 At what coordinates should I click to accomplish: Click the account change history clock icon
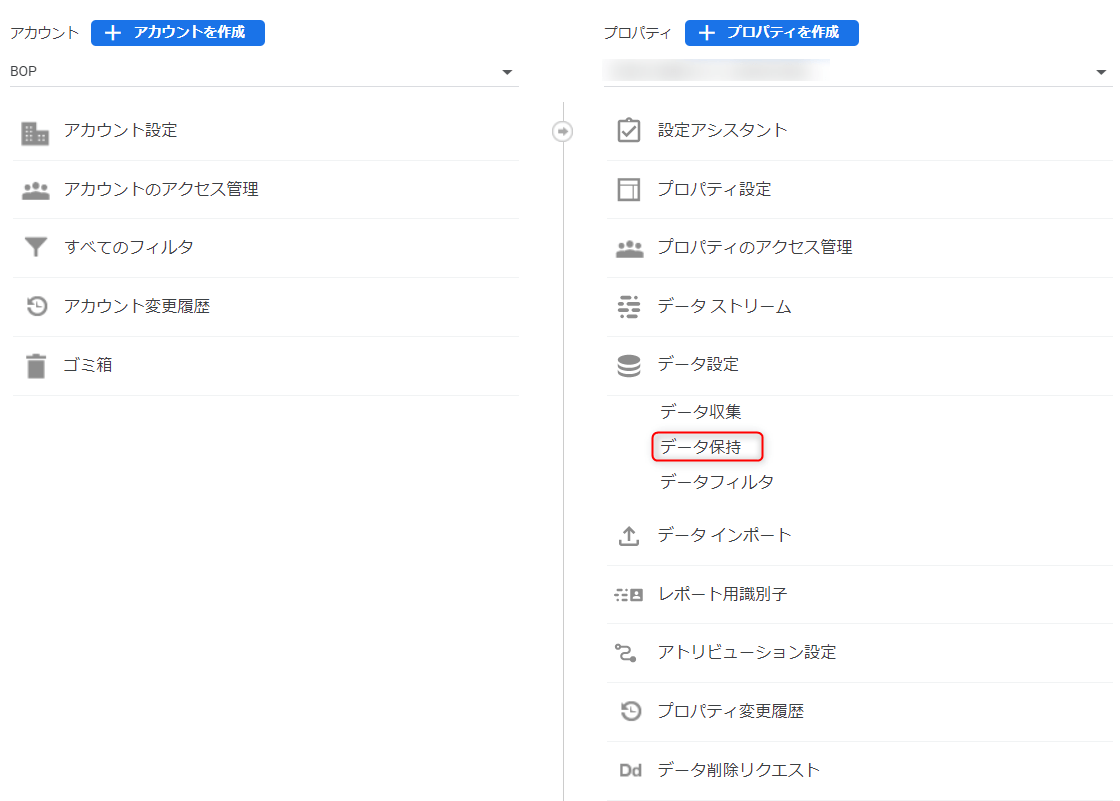click(36, 306)
